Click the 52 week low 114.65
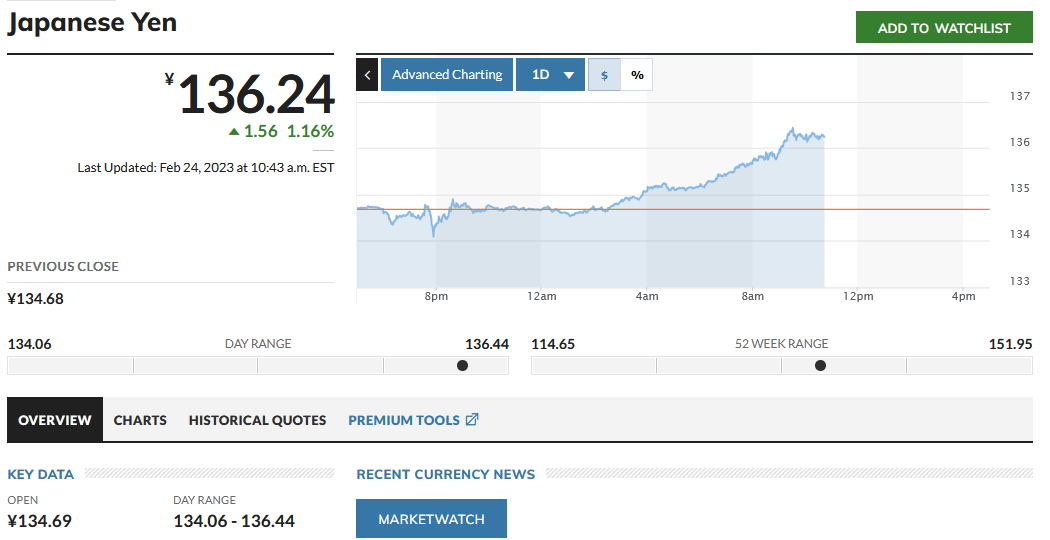This screenshot has width=1050, height=540. [553, 344]
